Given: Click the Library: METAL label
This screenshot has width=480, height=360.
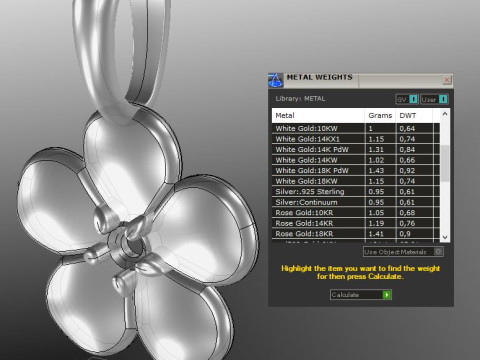Looking at the screenshot, I should 300,99.
